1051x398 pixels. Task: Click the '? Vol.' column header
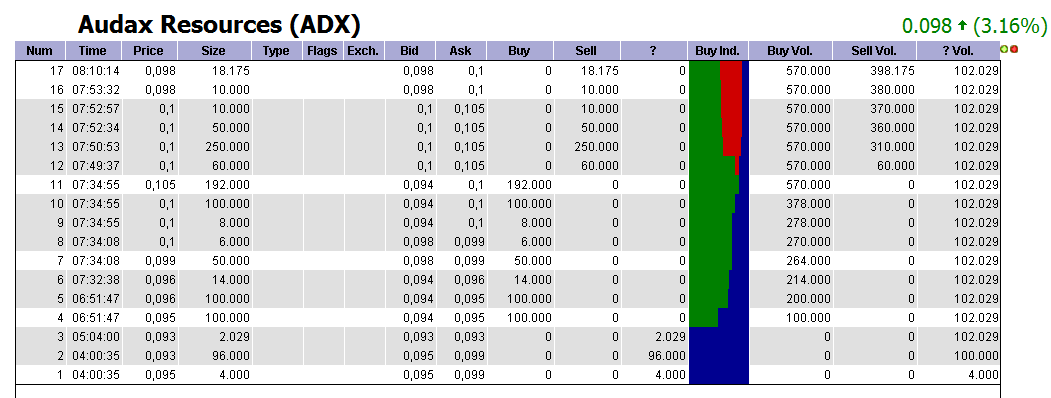tap(958, 51)
